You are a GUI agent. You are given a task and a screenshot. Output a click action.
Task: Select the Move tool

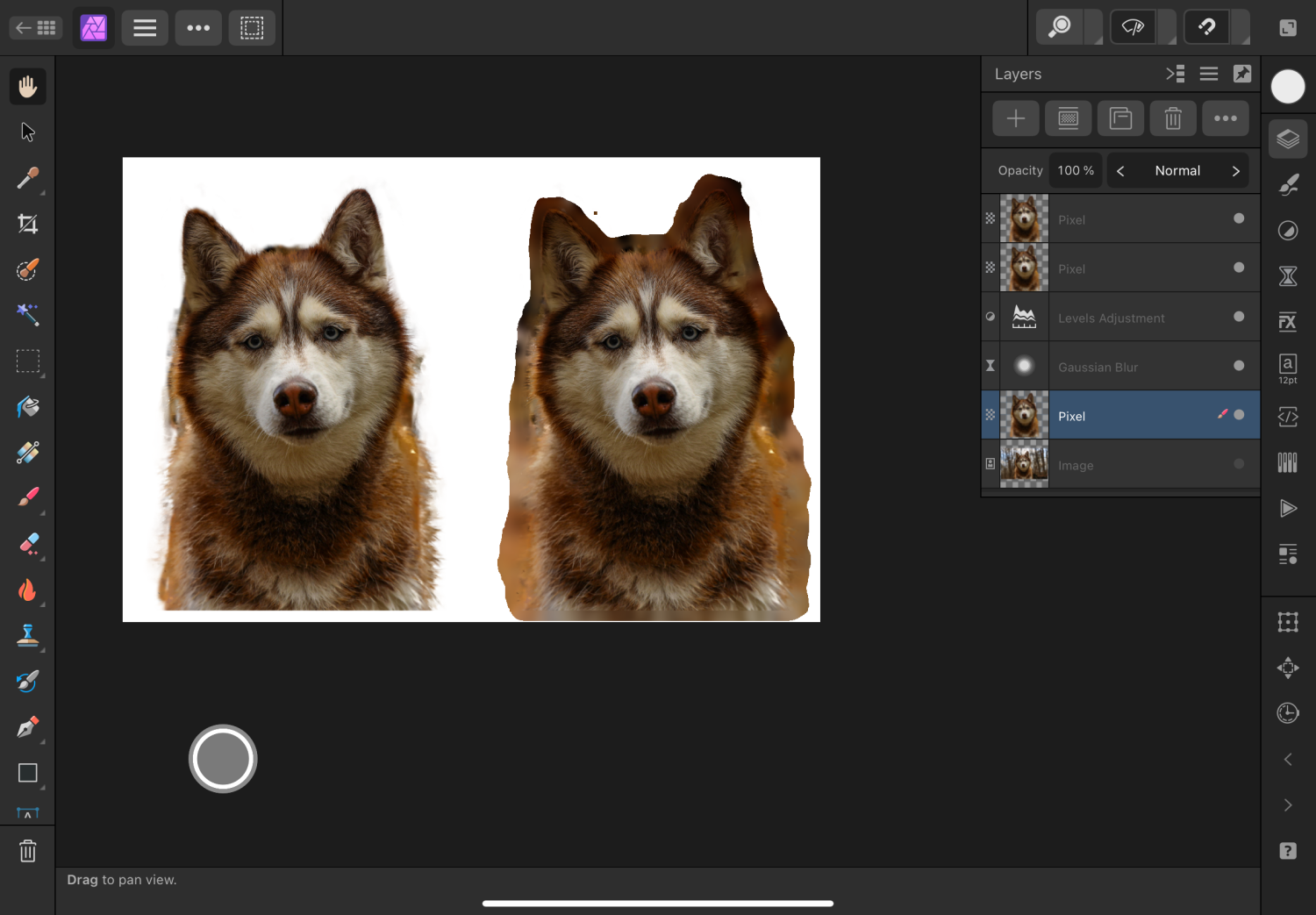(x=27, y=131)
